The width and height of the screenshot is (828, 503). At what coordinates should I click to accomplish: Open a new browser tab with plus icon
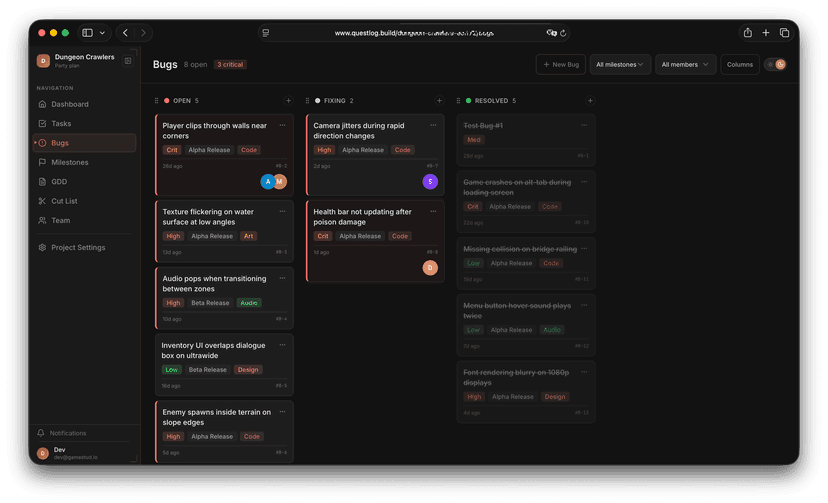pyautogui.click(x=766, y=33)
